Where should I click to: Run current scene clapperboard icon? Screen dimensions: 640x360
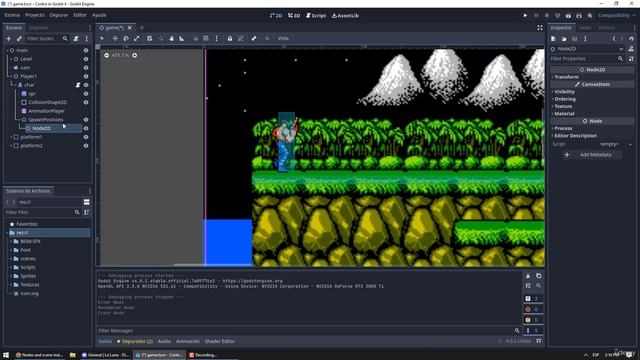568,16
